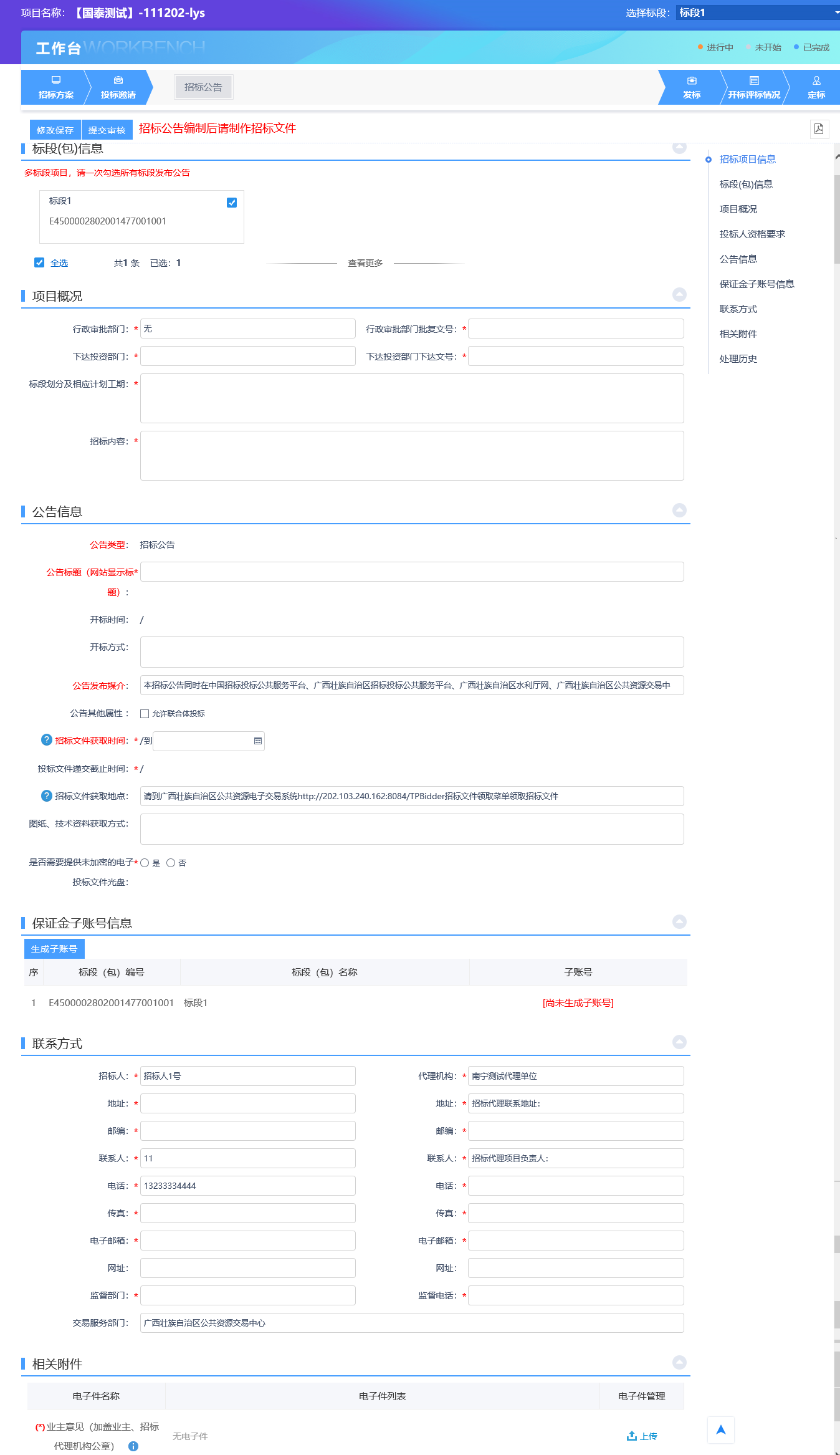
Task: Switch to the 招标公告 tab
Action: (203, 87)
